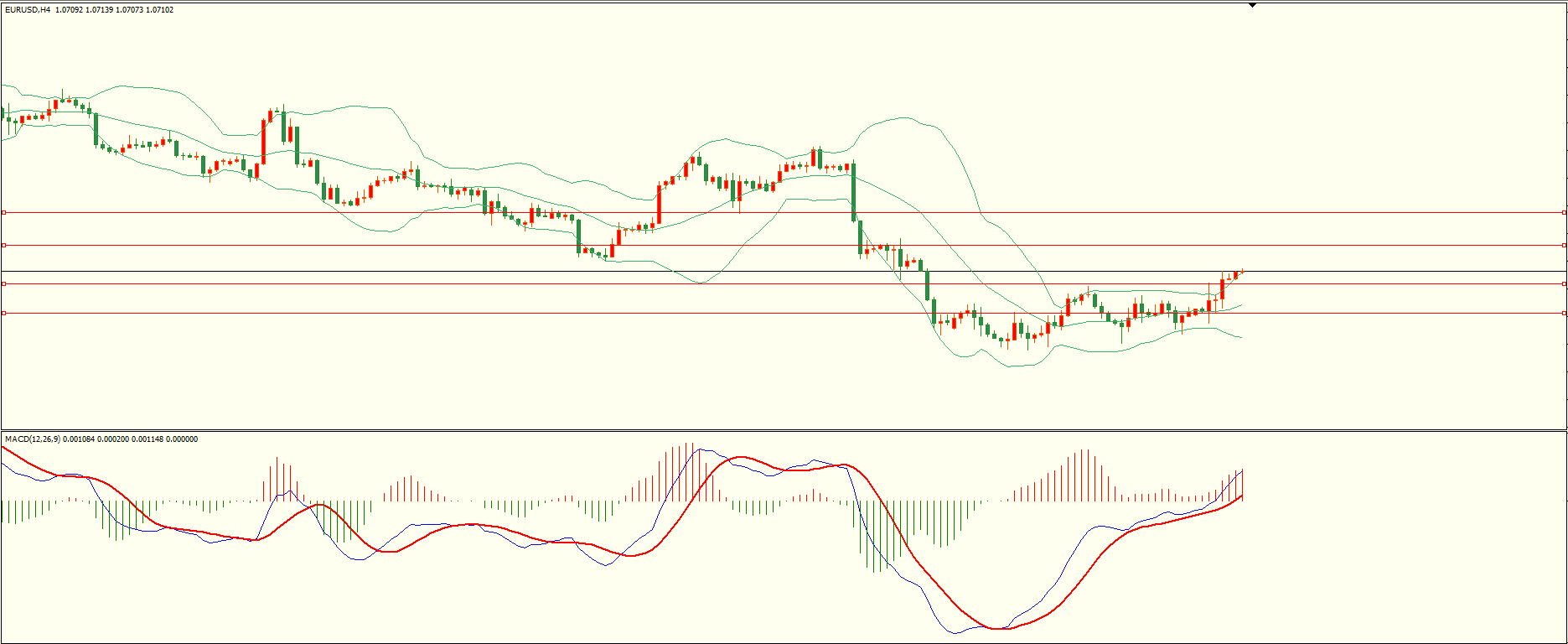Click the divider between price chart and MACD
Screen dimensions: 1568x644
pos(784,431)
